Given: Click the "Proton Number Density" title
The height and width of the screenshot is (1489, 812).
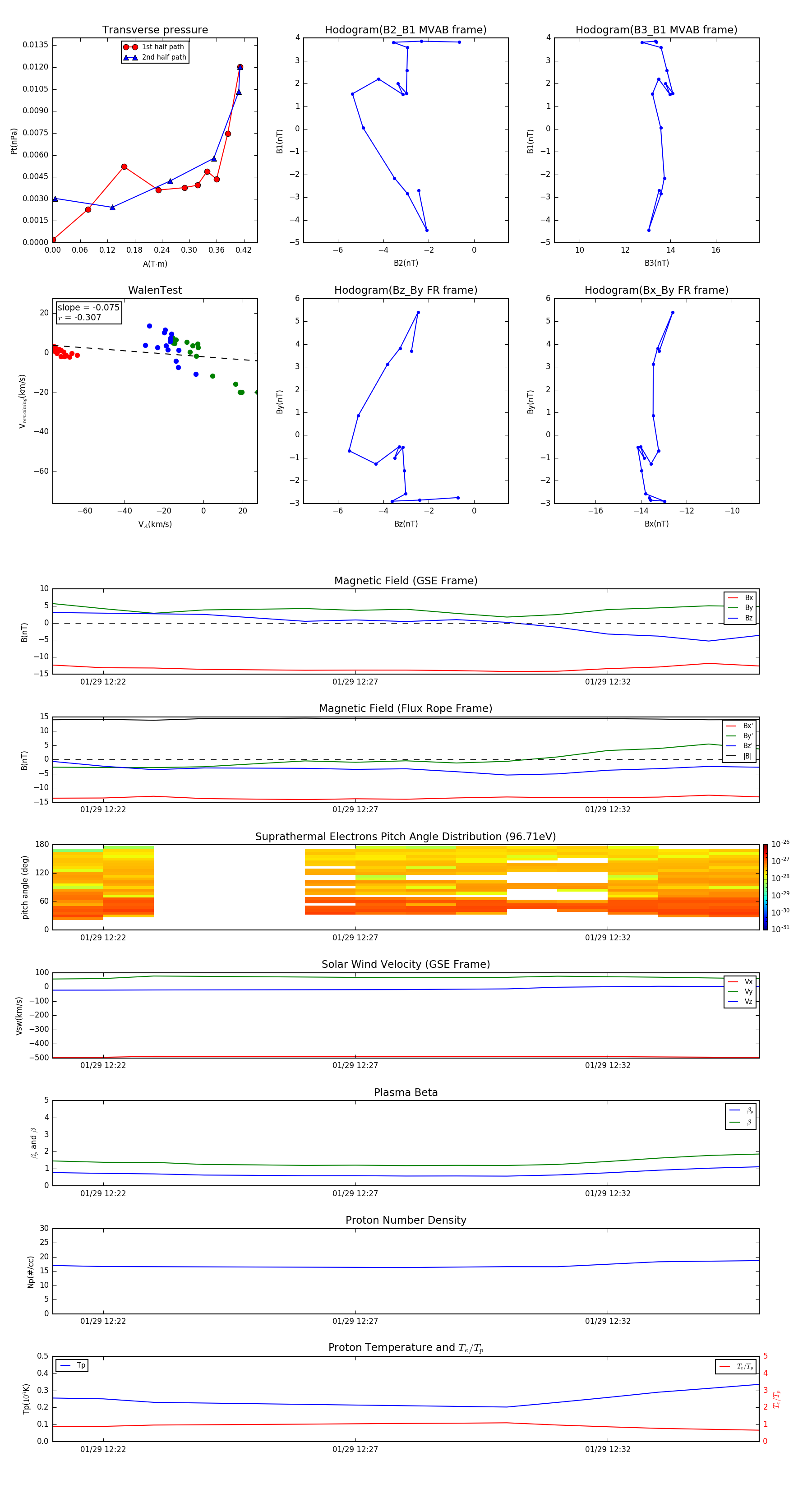Looking at the screenshot, I should (x=406, y=1220).
